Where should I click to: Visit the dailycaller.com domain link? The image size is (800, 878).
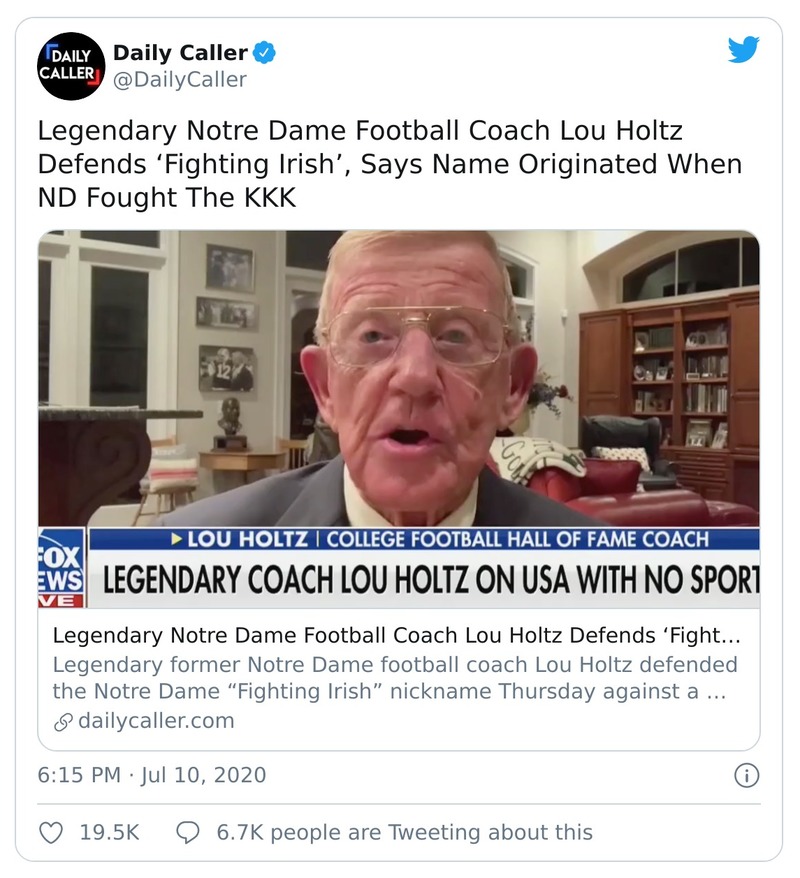pyautogui.click(x=155, y=721)
